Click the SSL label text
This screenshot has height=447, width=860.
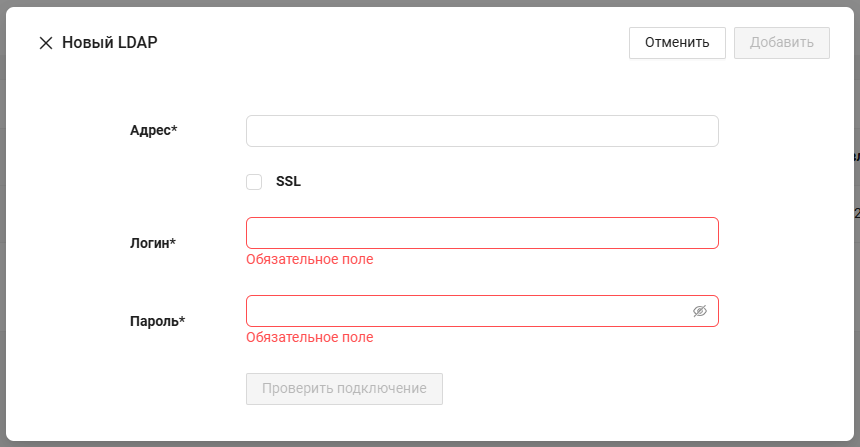[x=288, y=182]
